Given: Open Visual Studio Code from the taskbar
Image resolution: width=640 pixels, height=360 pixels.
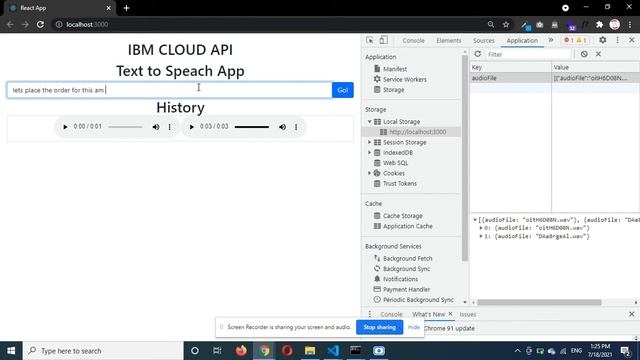Looking at the screenshot, I should [x=333, y=351].
